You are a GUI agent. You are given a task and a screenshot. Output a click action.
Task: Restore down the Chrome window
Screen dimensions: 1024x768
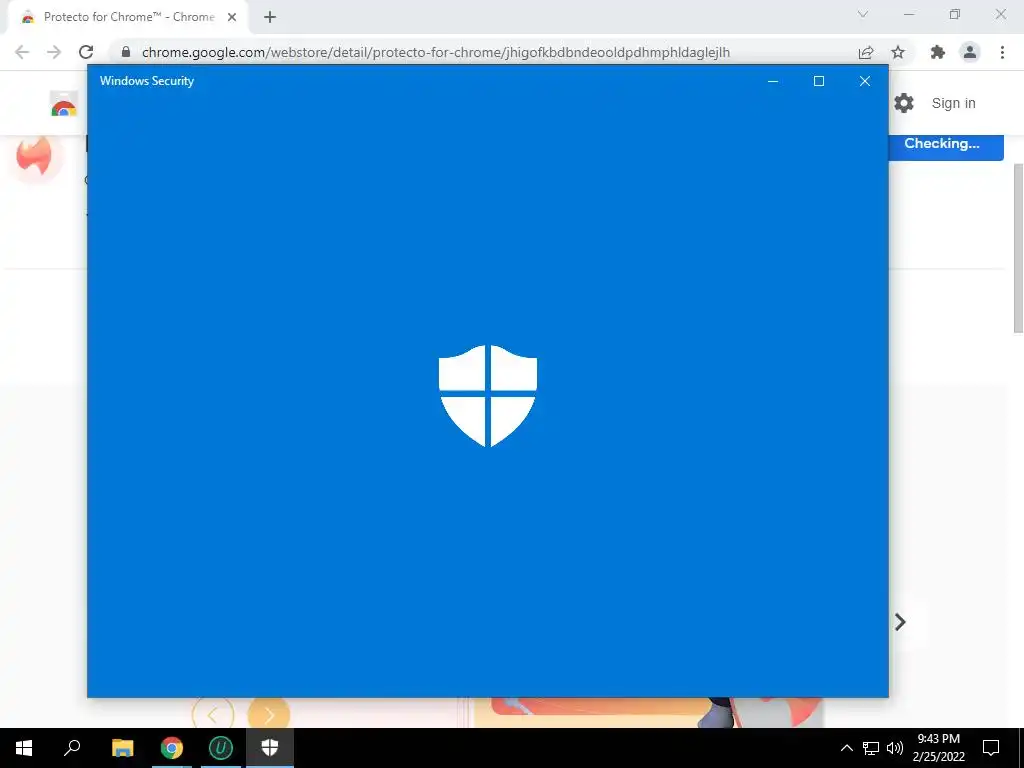pyautogui.click(x=955, y=14)
